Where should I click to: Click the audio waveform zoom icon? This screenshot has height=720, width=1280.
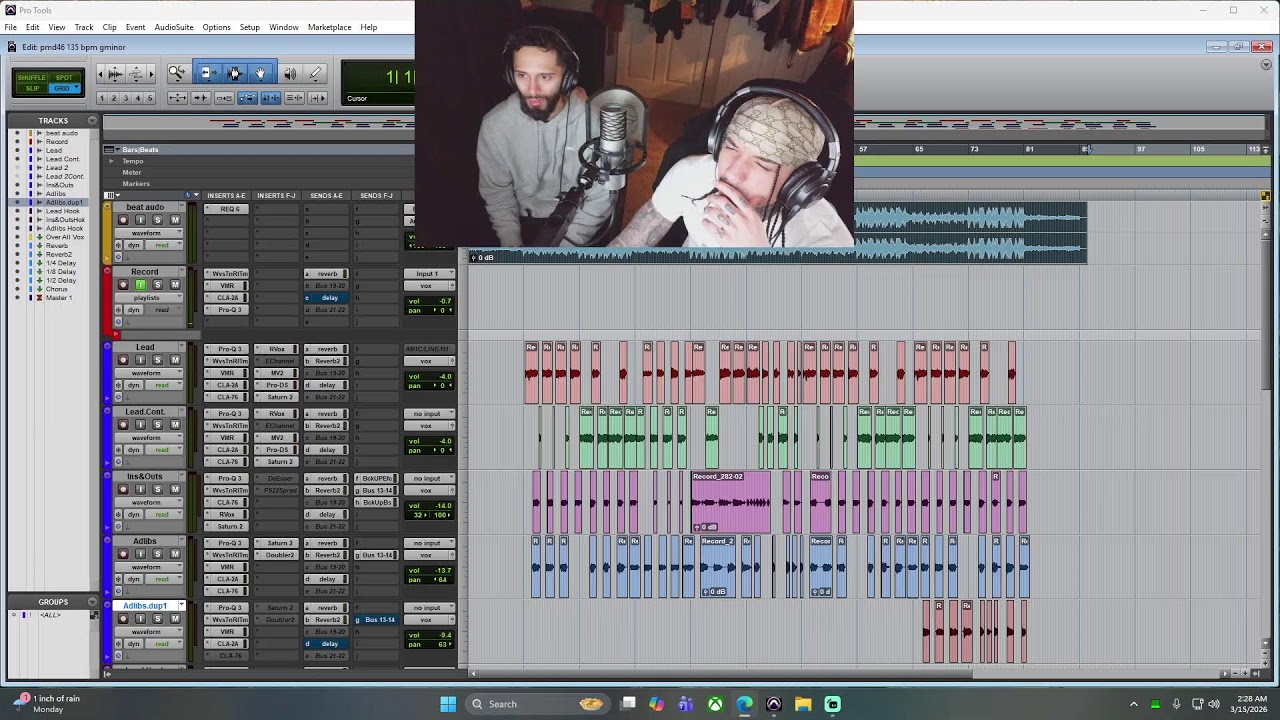(115, 73)
